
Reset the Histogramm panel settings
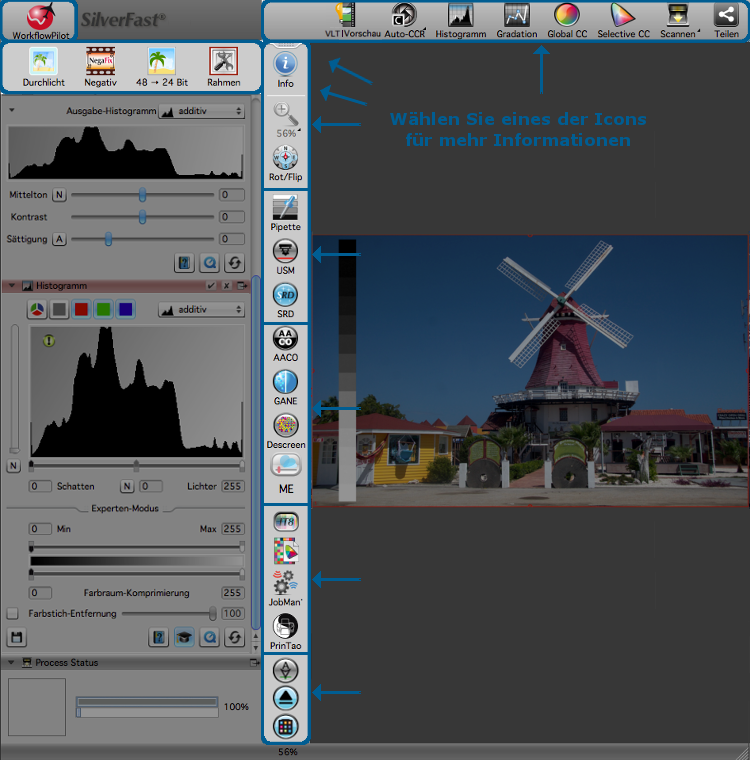[x=235, y=637]
